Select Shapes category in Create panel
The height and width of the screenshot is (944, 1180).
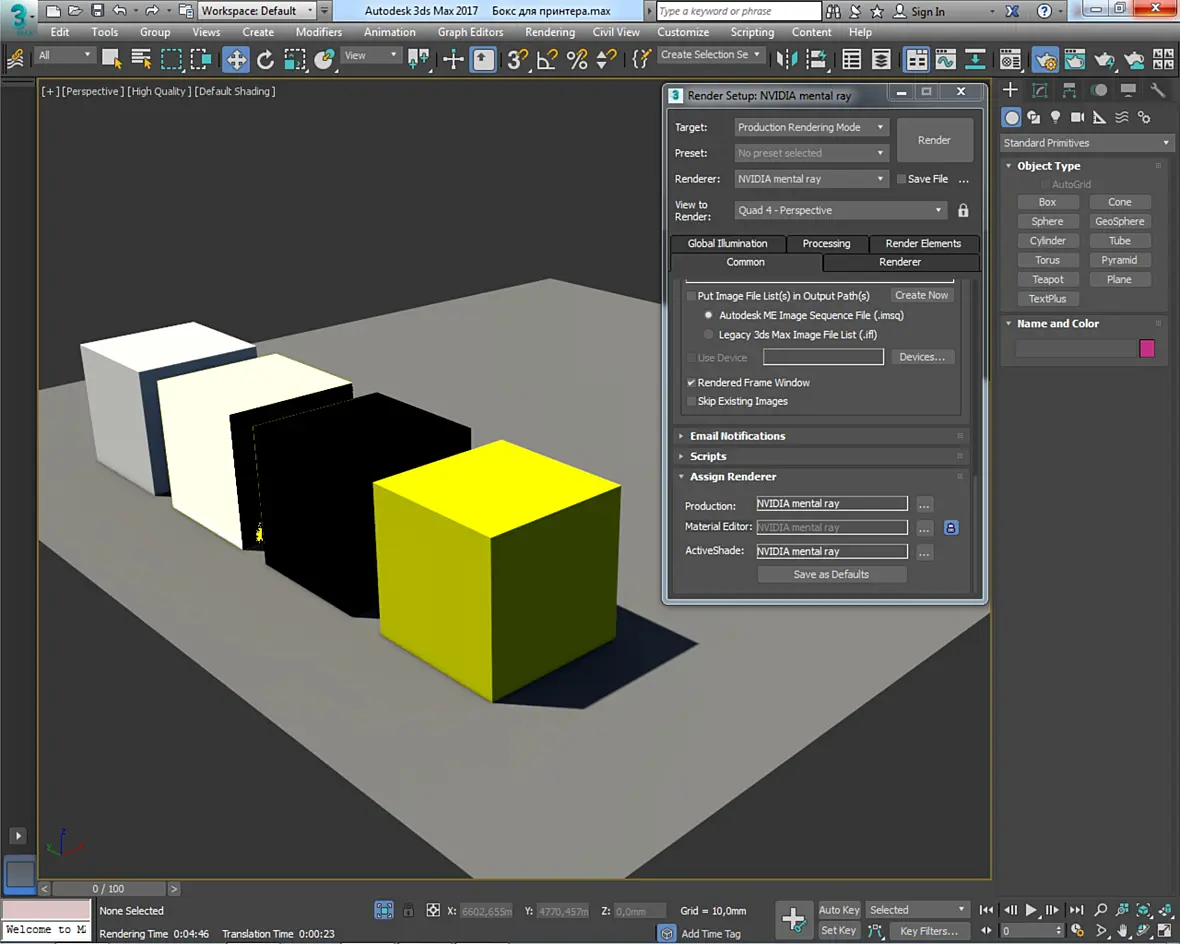1033,117
